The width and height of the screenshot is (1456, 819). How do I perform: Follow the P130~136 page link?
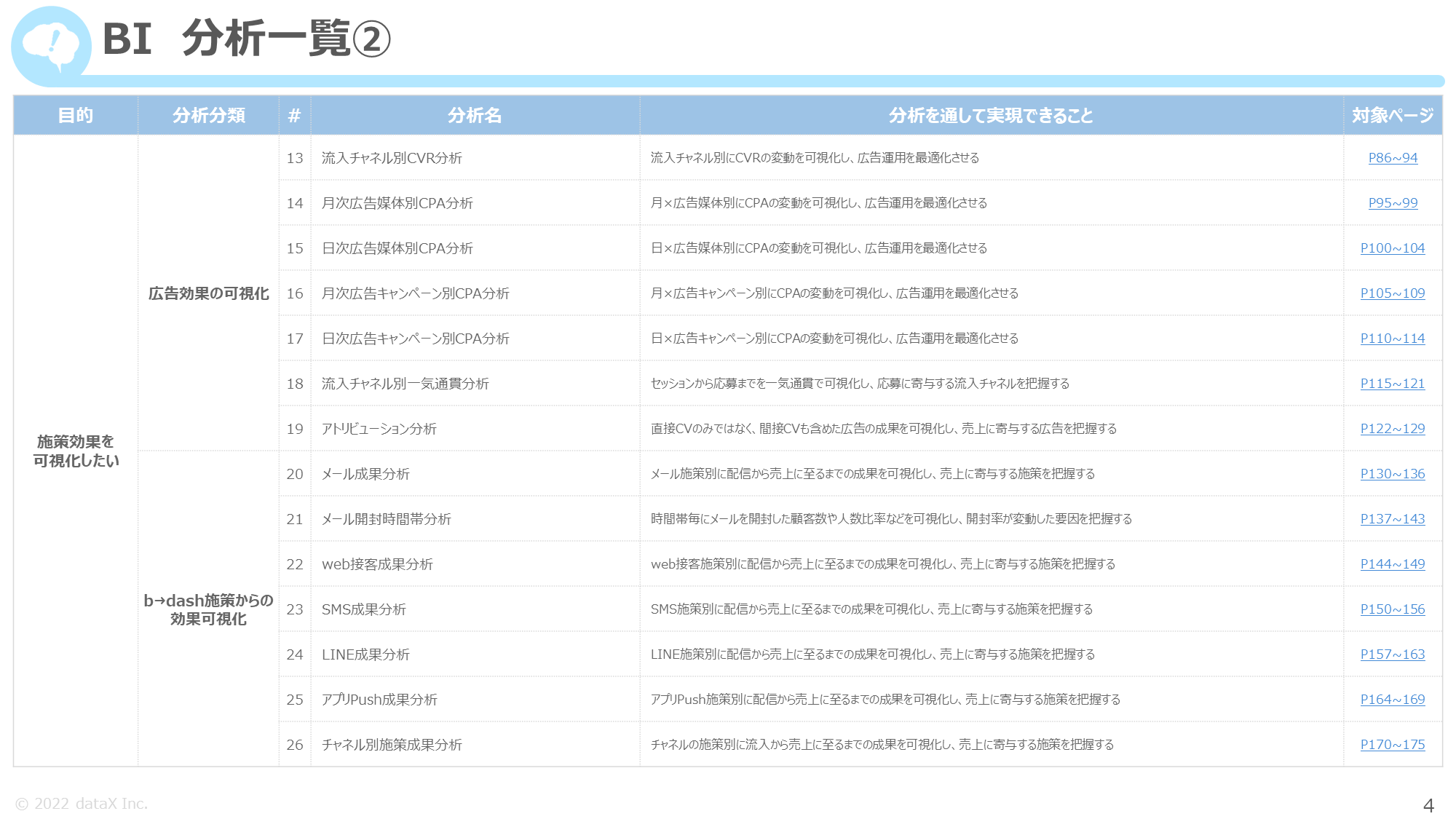coord(1393,474)
